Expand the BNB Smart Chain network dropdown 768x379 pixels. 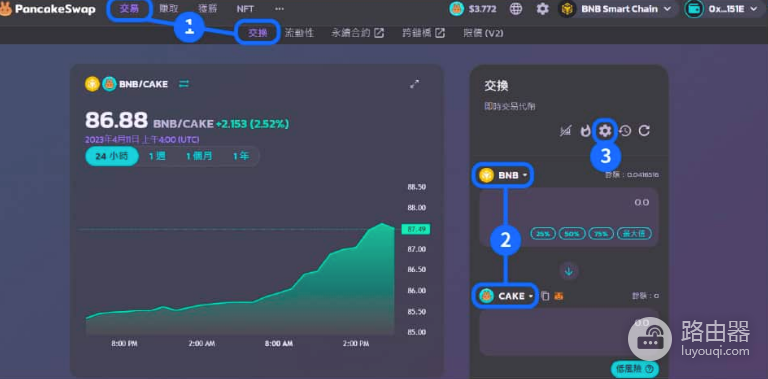coord(619,9)
